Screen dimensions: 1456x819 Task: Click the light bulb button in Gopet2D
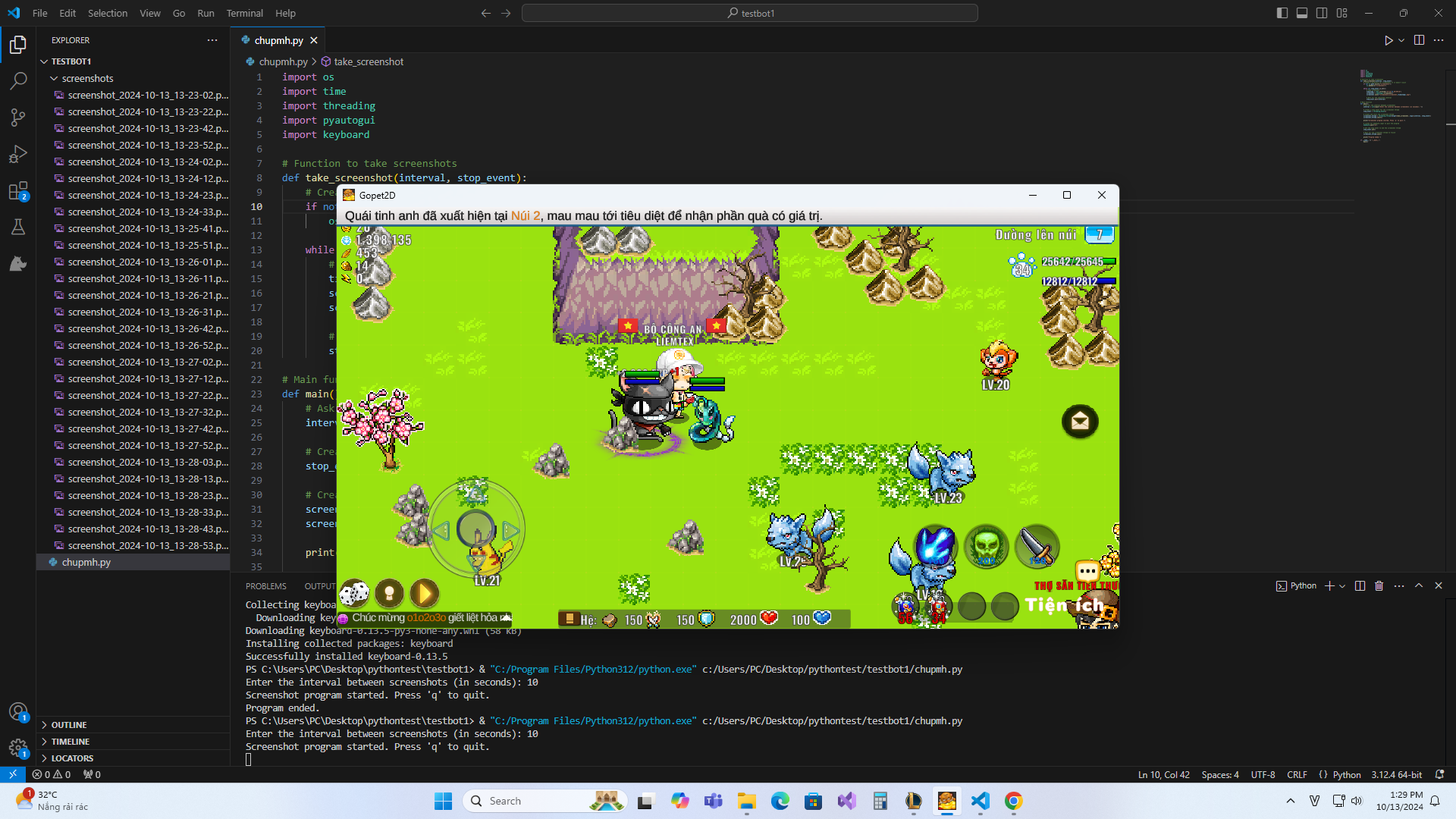389,593
